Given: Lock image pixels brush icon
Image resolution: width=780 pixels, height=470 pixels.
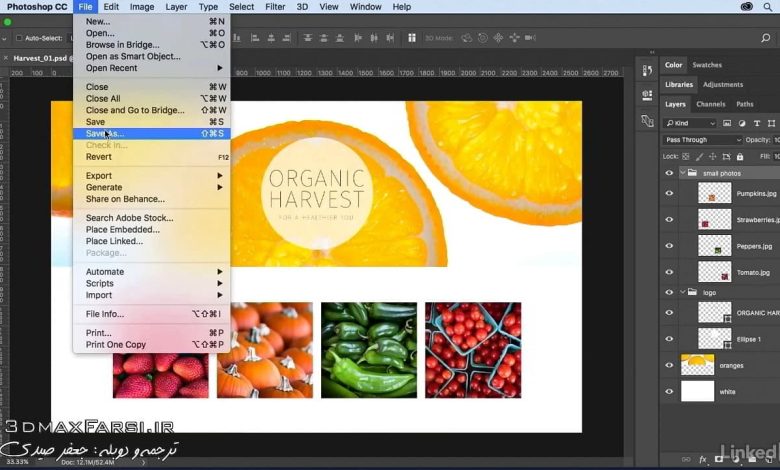Looking at the screenshot, I should 699,157.
